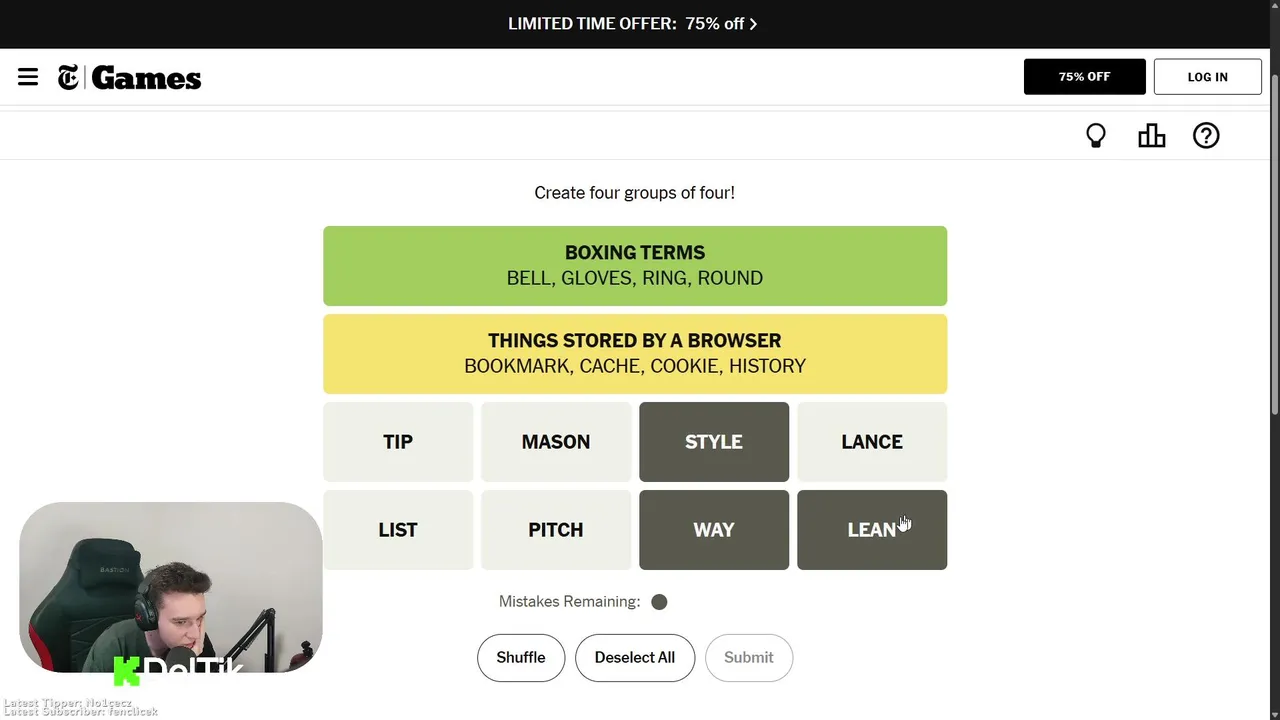Select the LIST word tile

coord(398,530)
